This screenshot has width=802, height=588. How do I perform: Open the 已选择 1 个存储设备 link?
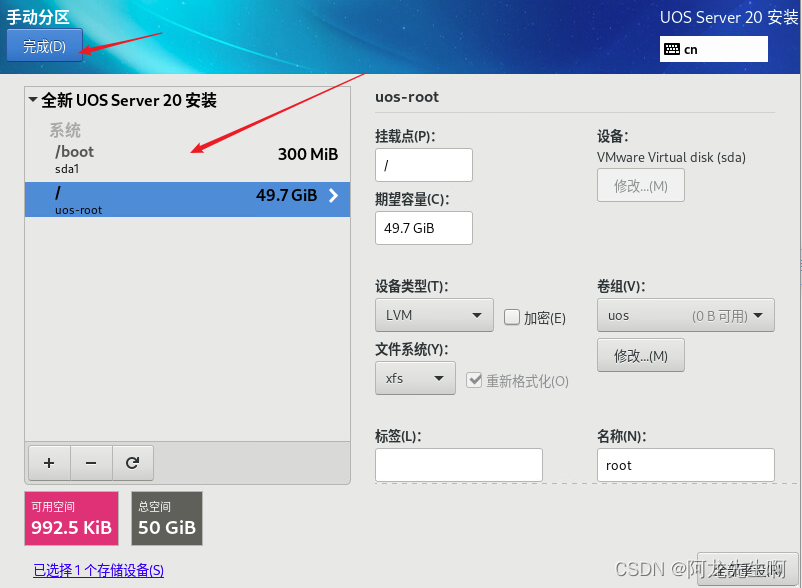(x=98, y=570)
